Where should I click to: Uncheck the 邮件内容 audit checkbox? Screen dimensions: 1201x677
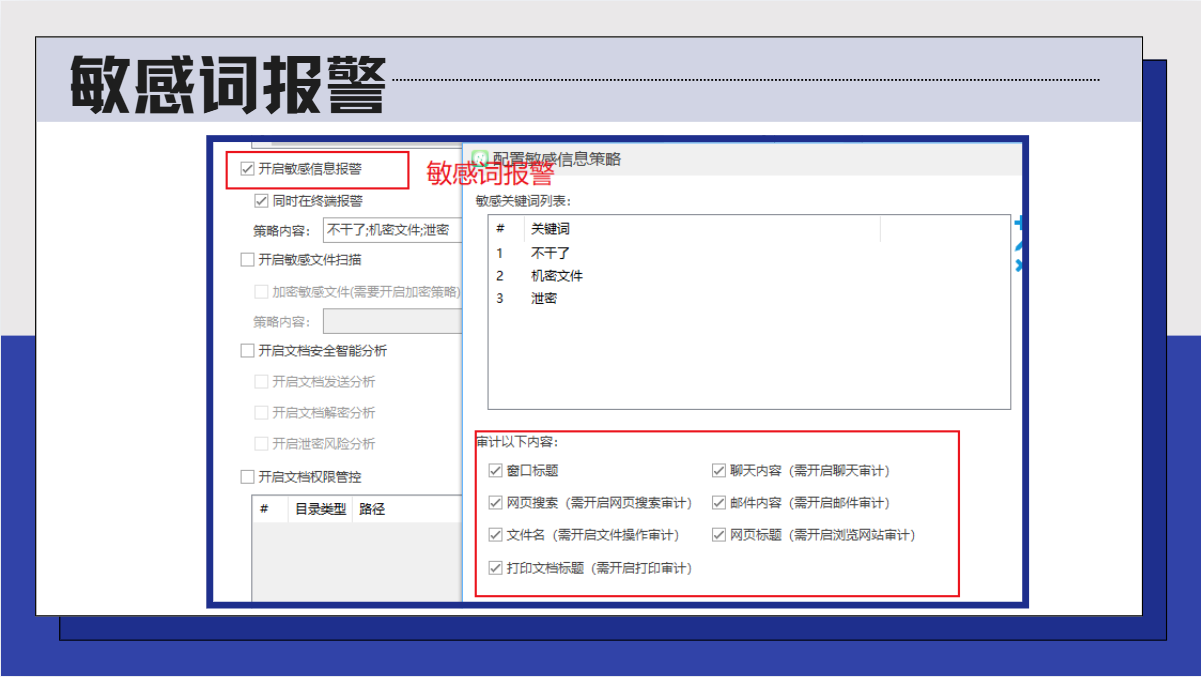(x=718, y=503)
